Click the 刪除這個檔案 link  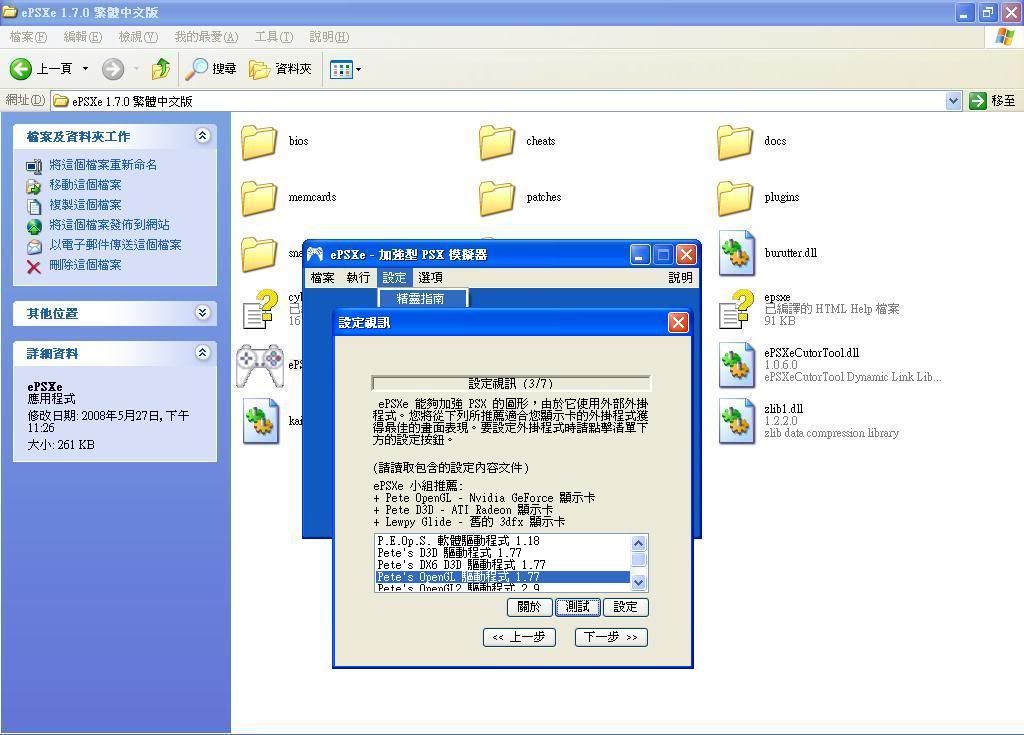click(x=86, y=265)
